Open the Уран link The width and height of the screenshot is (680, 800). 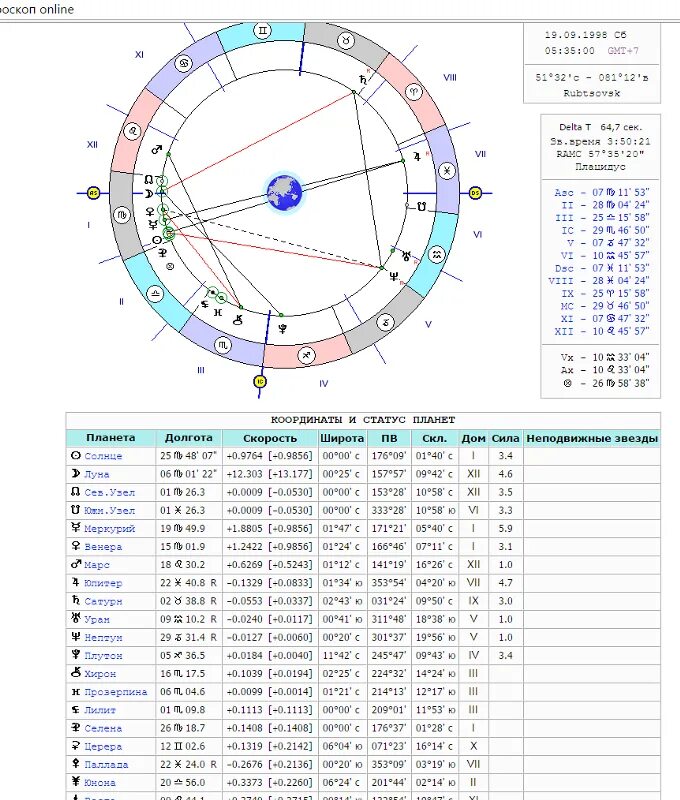point(97,619)
